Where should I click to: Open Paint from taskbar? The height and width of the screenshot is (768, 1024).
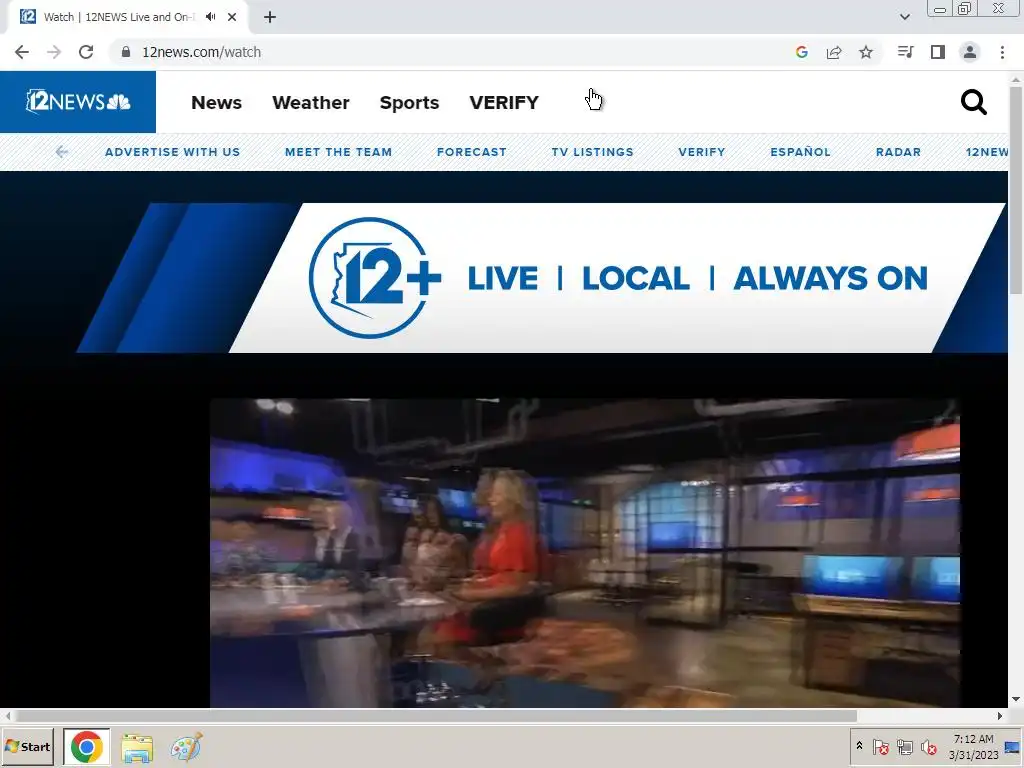click(186, 747)
